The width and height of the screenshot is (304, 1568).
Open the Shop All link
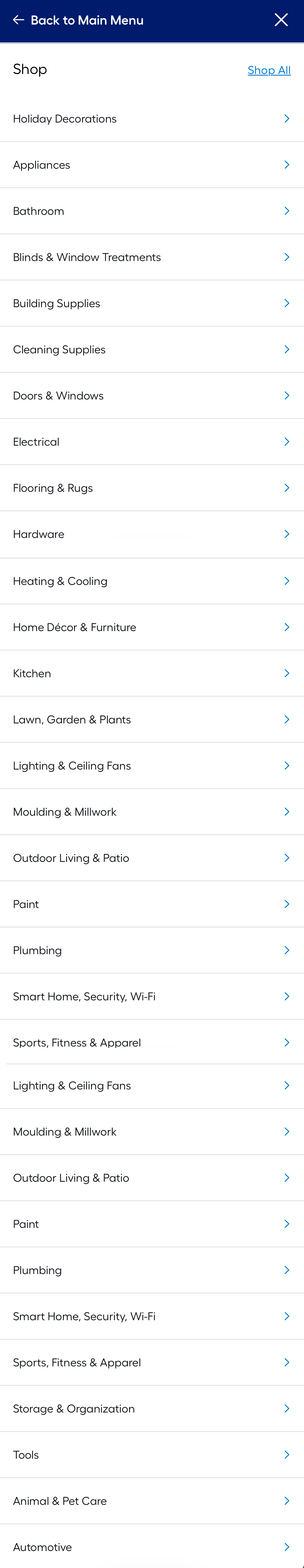269,70
